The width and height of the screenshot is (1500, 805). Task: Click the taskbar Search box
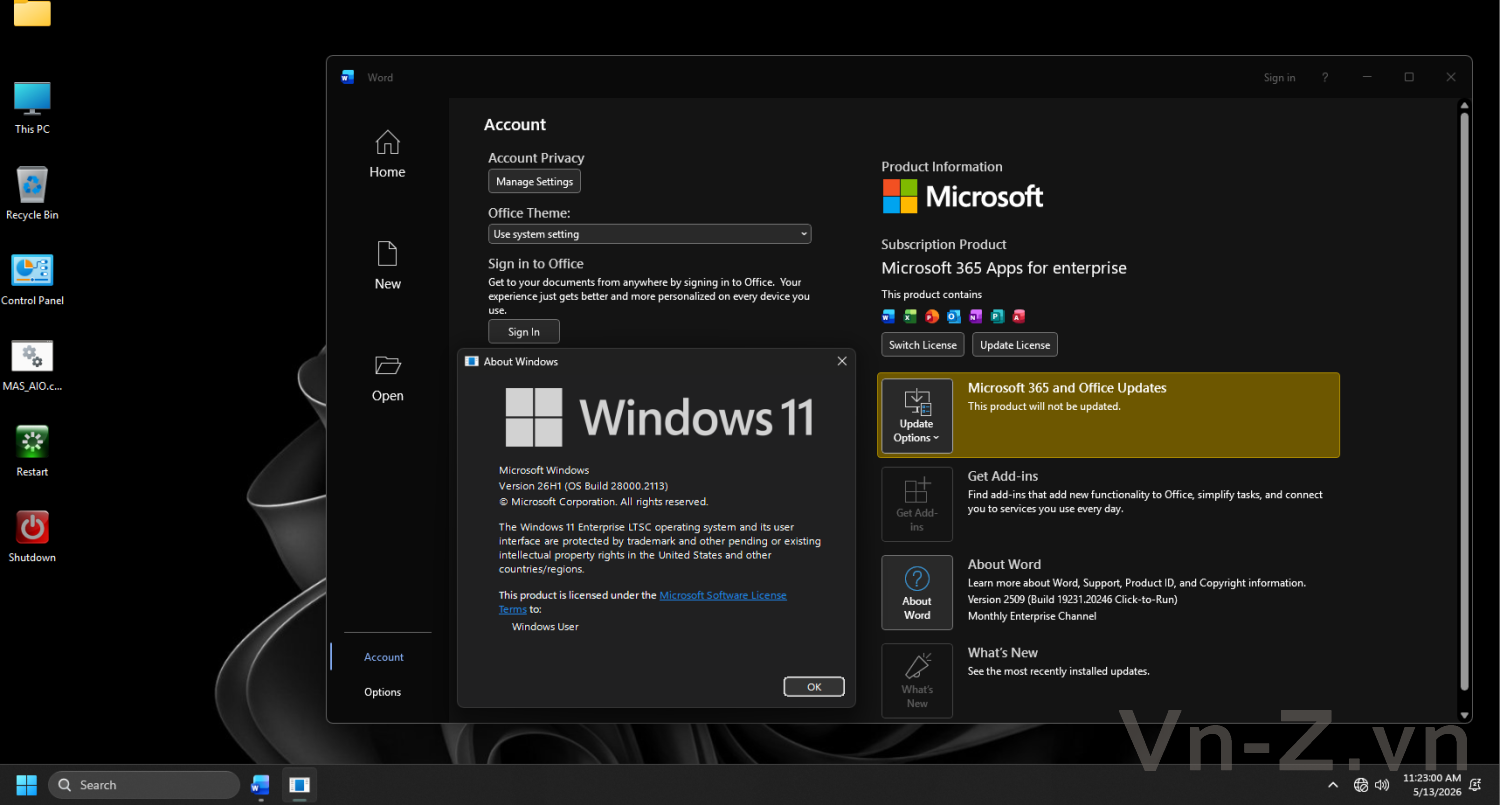pyautogui.click(x=144, y=785)
